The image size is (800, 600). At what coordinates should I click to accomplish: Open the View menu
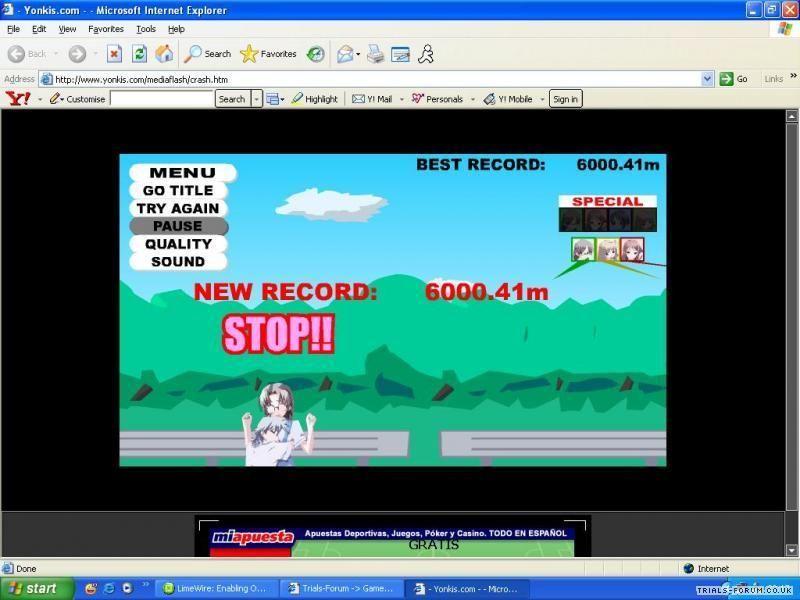[x=67, y=29]
